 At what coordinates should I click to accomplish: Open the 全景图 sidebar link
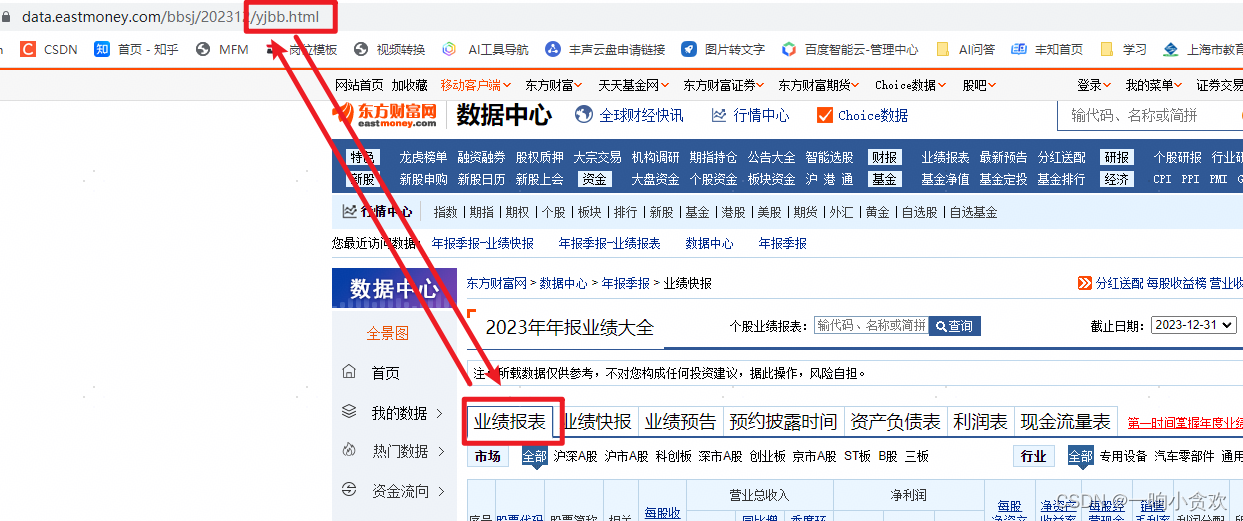point(387,333)
